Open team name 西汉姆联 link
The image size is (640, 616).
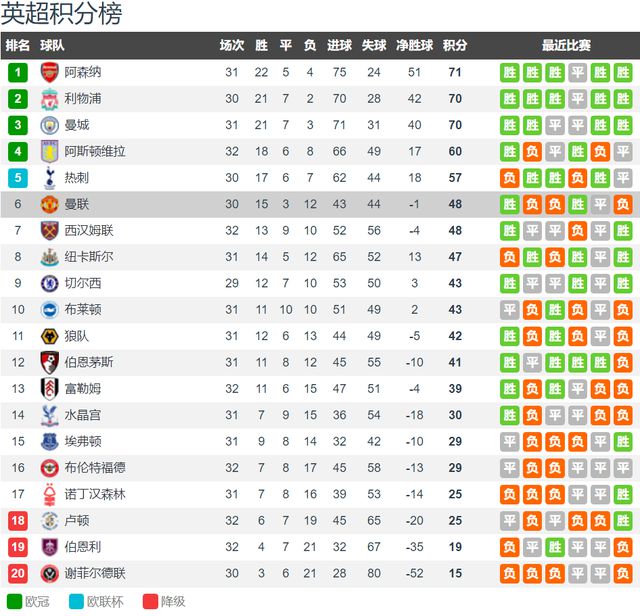tap(89, 230)
